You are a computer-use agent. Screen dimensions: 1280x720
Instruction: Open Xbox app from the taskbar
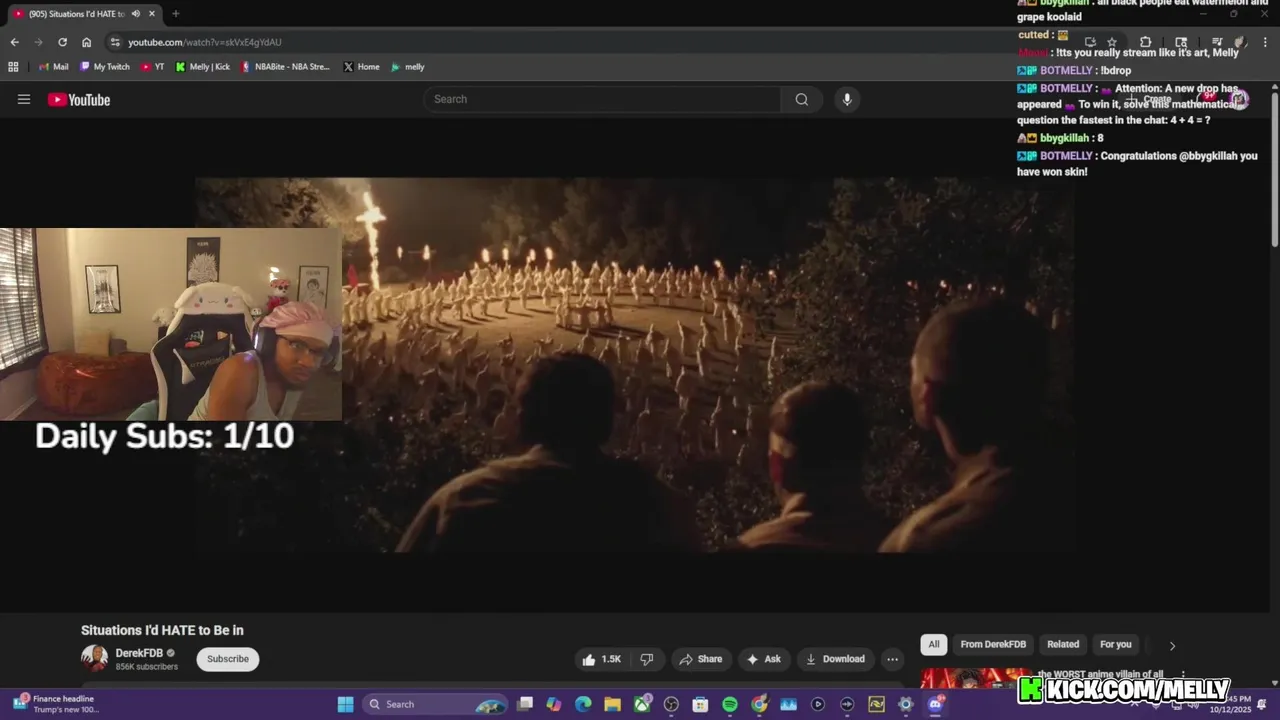(x=641, y=704)
